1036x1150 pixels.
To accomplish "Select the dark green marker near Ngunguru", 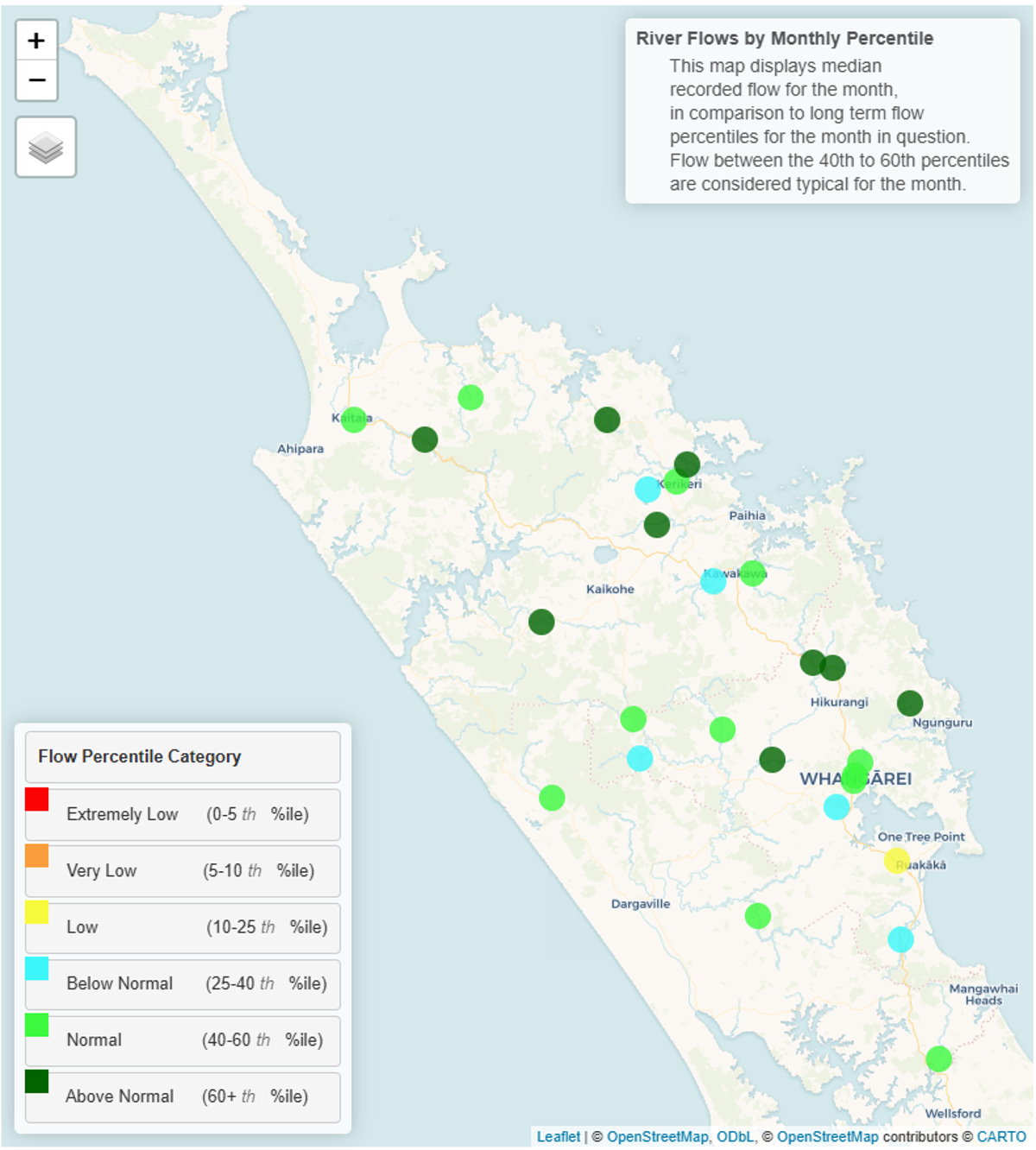I will pos(910,704).
